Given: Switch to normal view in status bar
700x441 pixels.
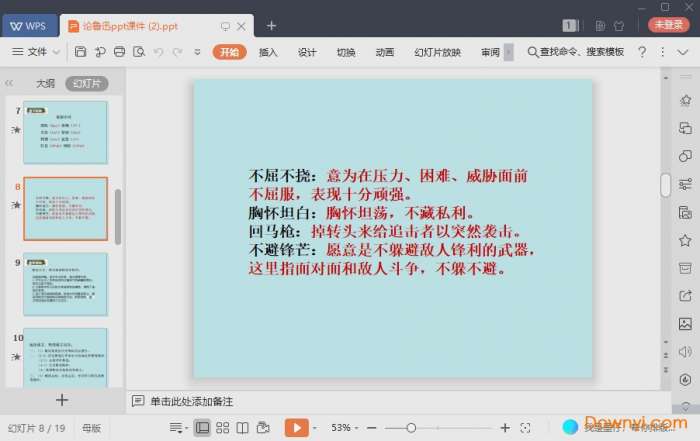Looking at the screenshot, I should coord(202,428).
